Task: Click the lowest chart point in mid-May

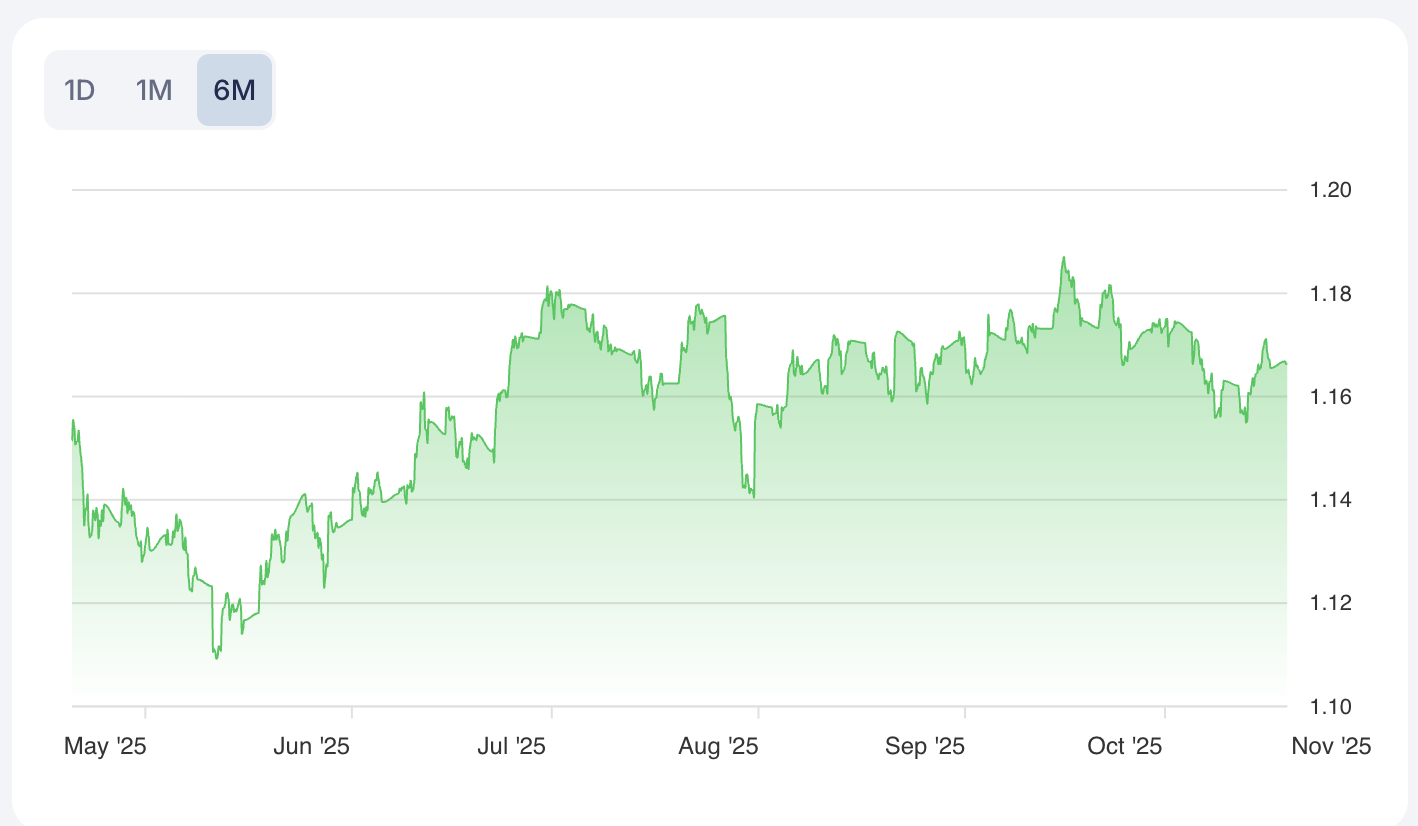Action: point(216,657)
